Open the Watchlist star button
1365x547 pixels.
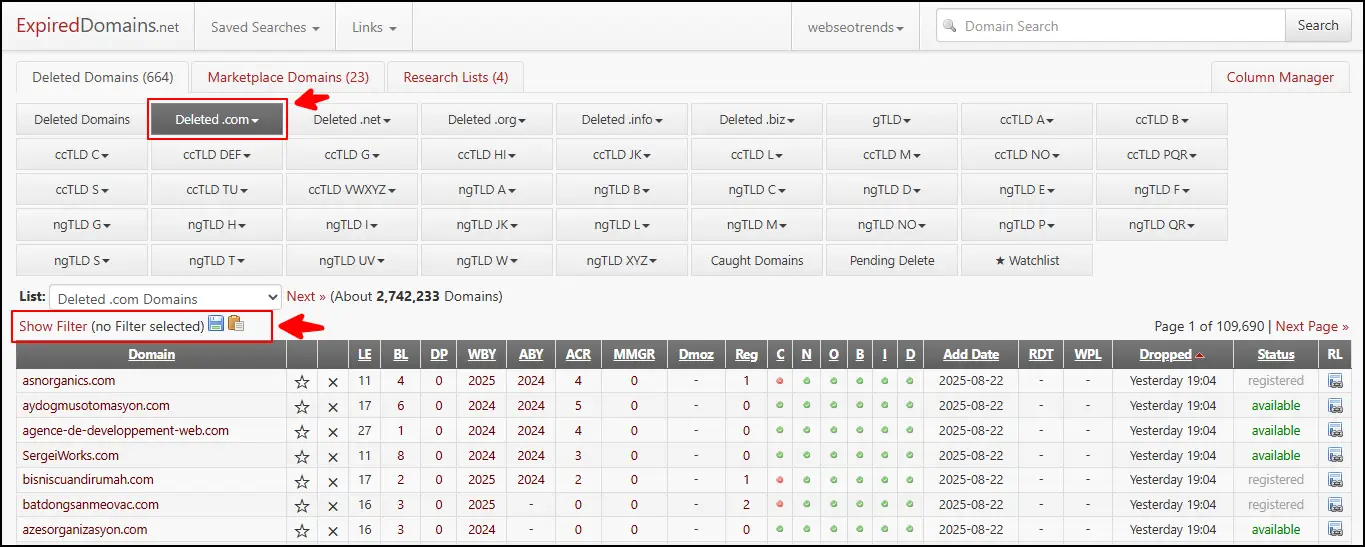[x=1026, y=260]
